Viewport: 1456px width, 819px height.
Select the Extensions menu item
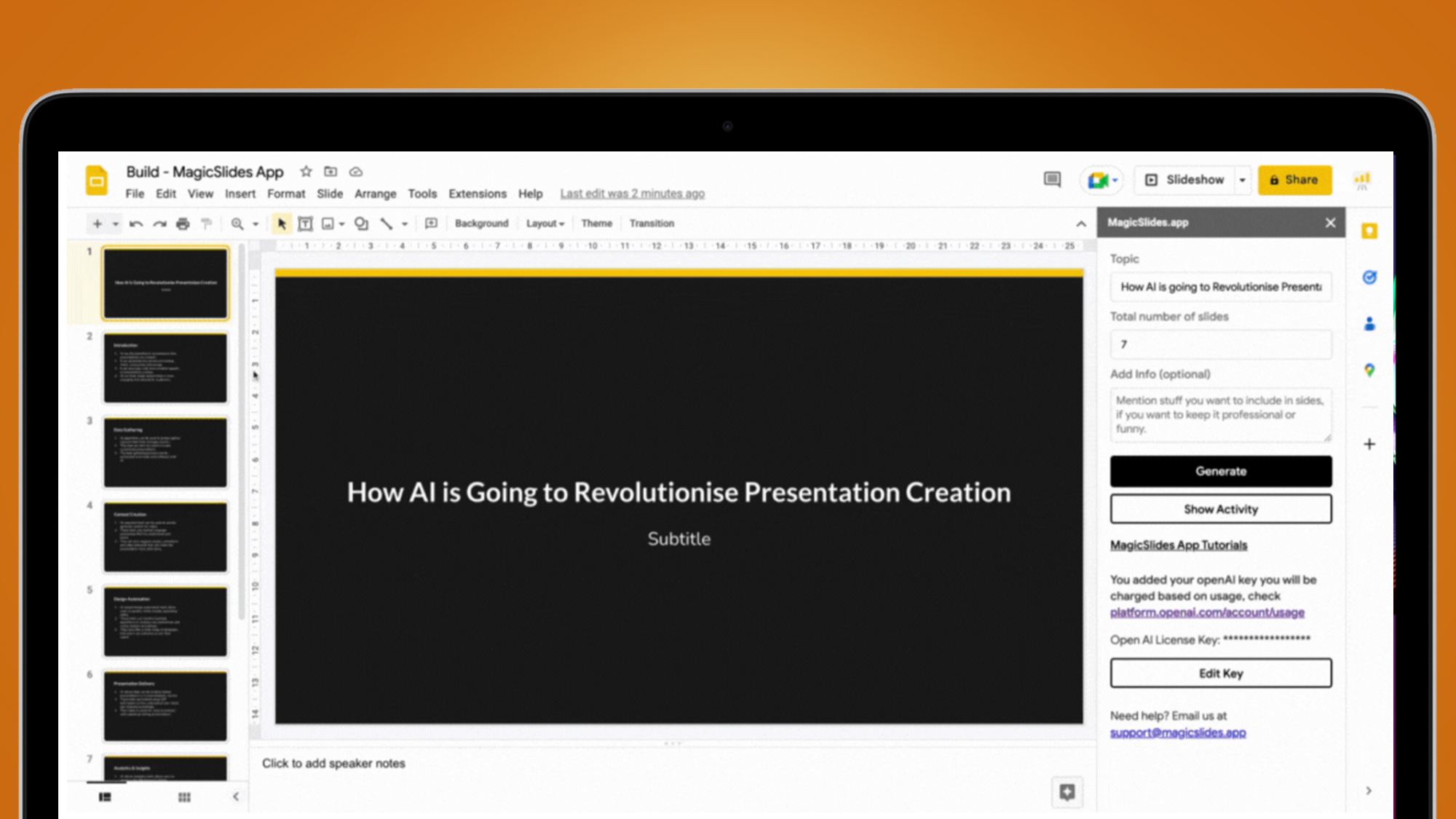(476, 193)
